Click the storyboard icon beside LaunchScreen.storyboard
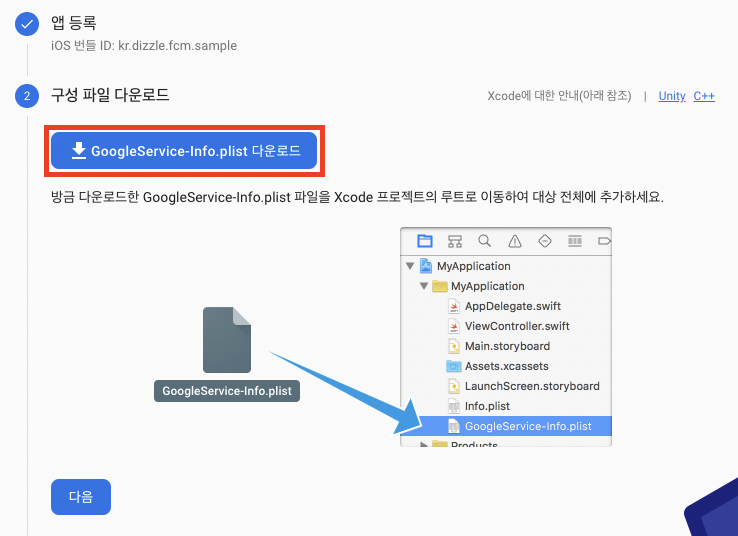The height and width of the screenshot is (536, 738). click(x=453, y=386)
